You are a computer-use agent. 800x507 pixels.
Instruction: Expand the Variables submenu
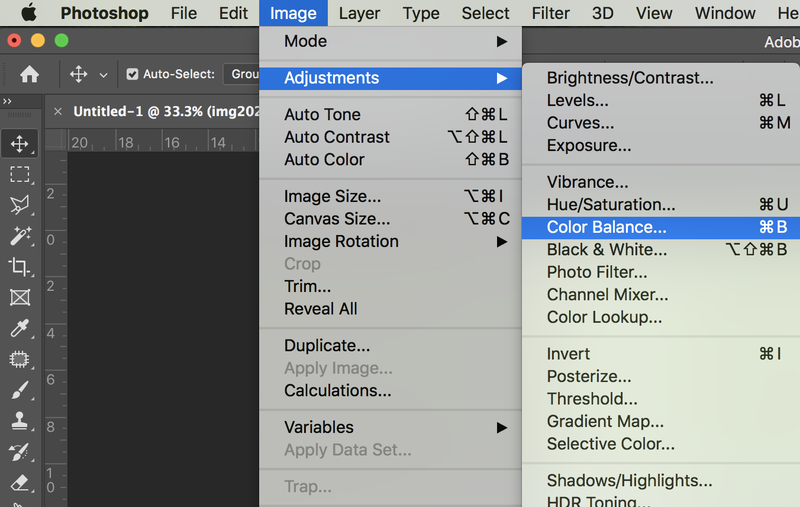pyautogui.click(x=390, y=427)
